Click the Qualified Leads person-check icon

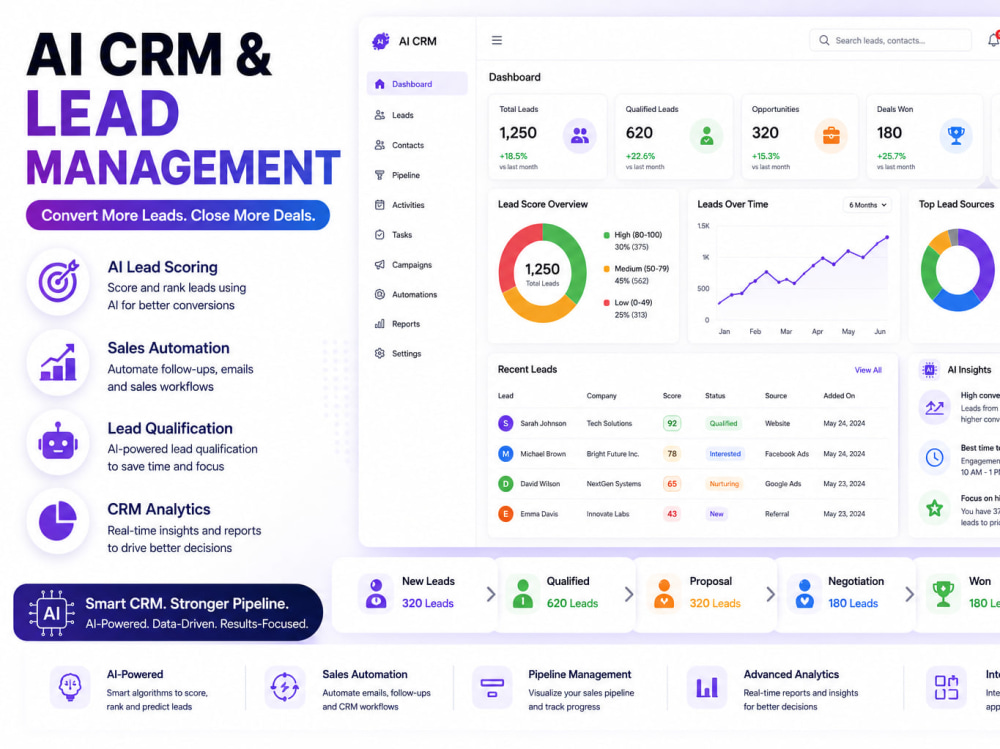(x=707, y=135)
